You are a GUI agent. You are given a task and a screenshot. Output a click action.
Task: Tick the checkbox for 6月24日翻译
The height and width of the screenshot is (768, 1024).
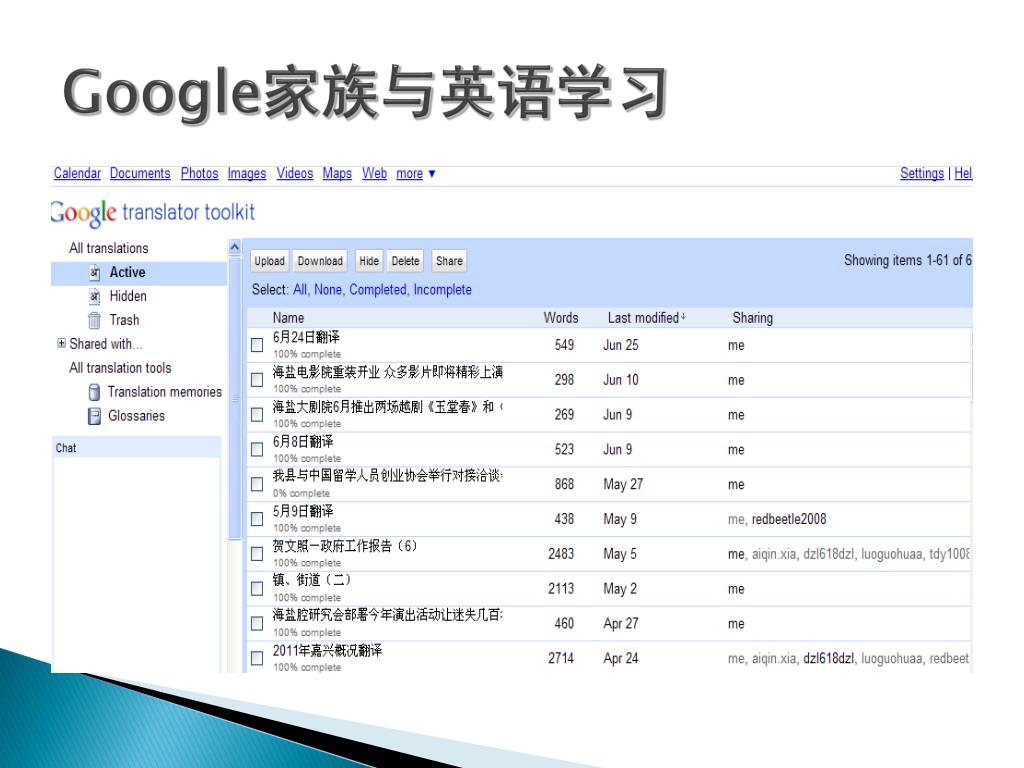coord(257,345)
